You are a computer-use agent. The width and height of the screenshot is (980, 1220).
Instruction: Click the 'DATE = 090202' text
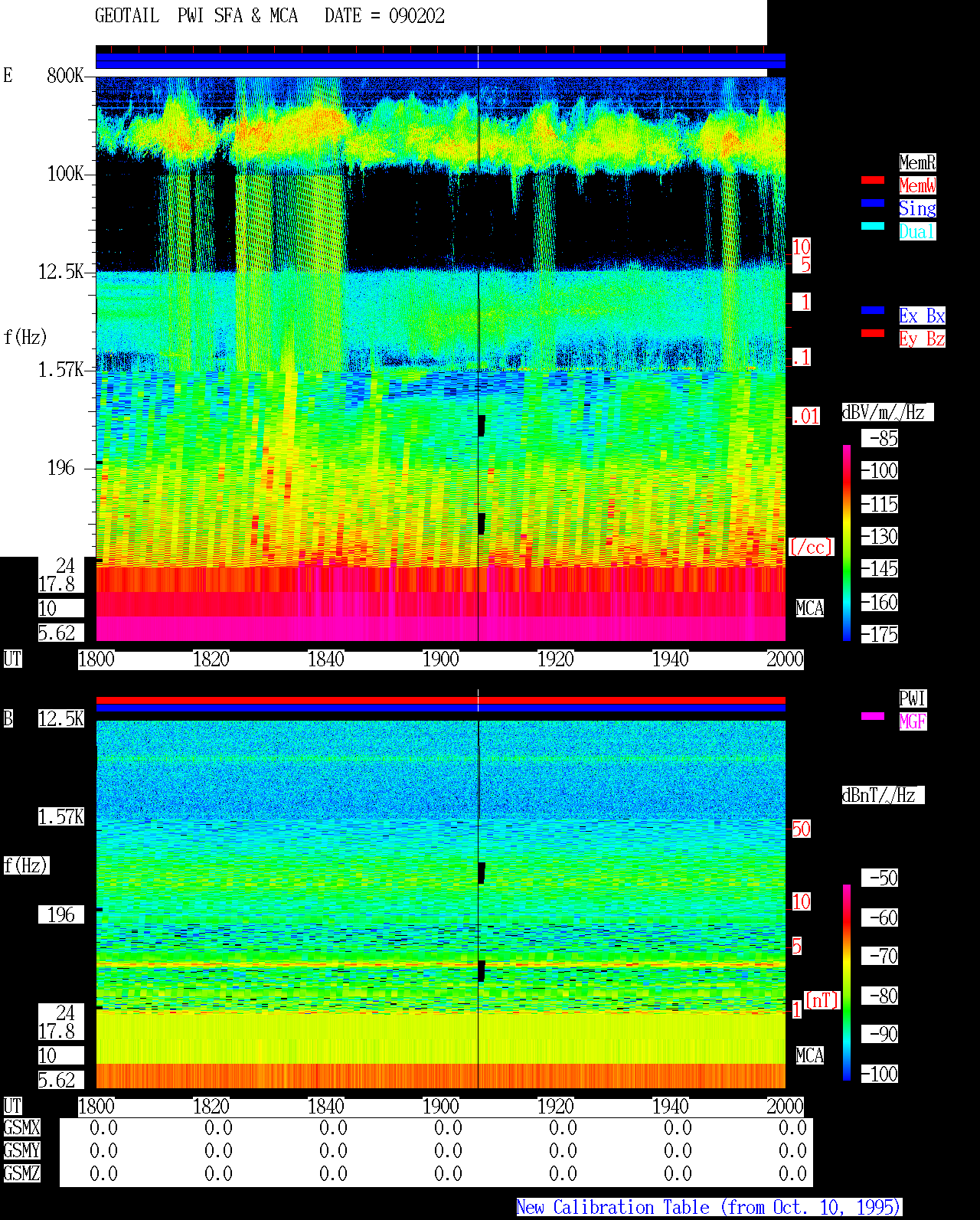[384, 16]
